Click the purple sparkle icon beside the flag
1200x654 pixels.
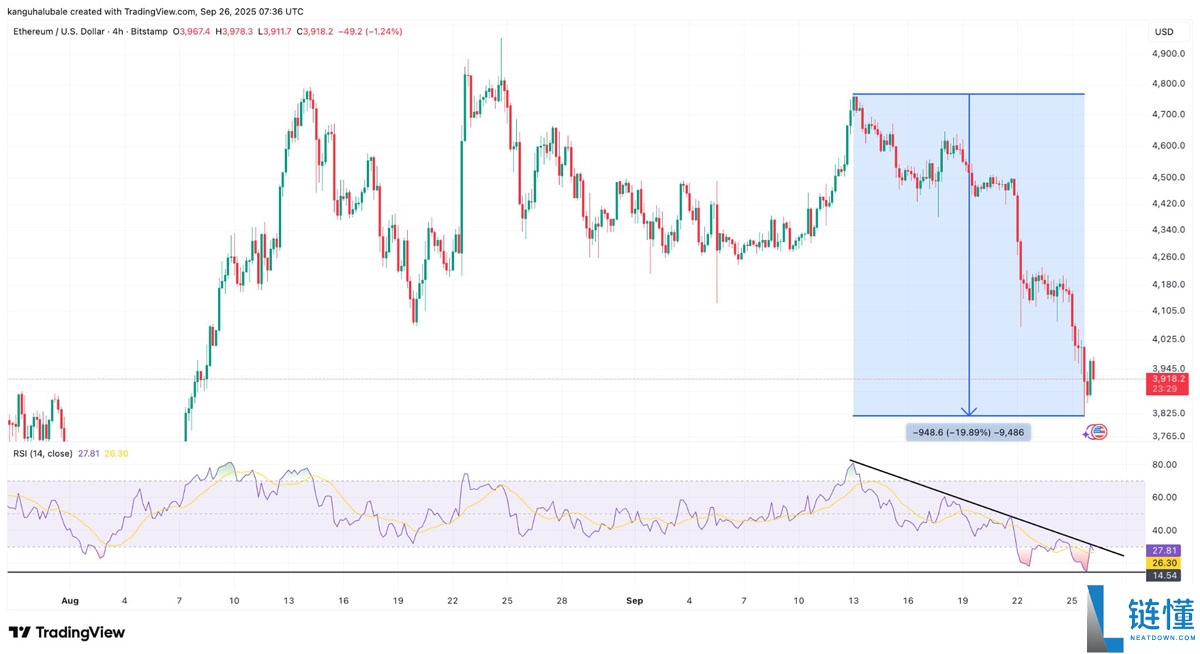point(1088,433)
